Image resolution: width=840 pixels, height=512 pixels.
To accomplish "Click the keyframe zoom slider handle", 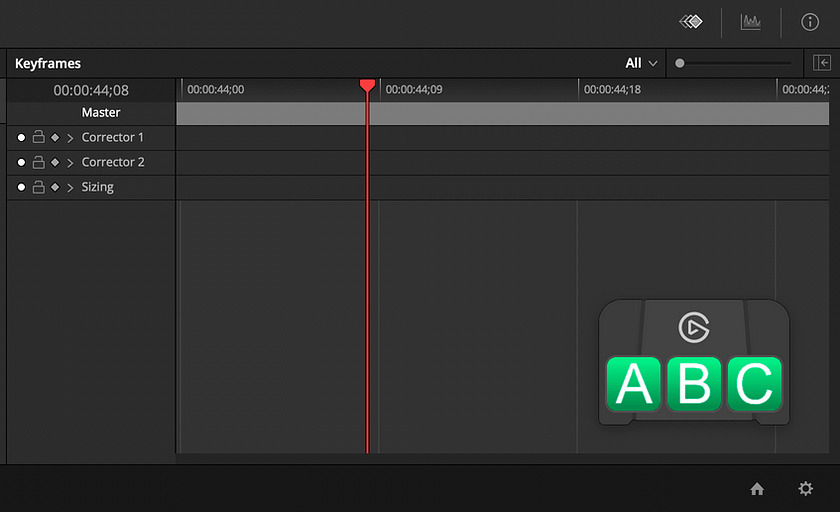I will 680,63.
